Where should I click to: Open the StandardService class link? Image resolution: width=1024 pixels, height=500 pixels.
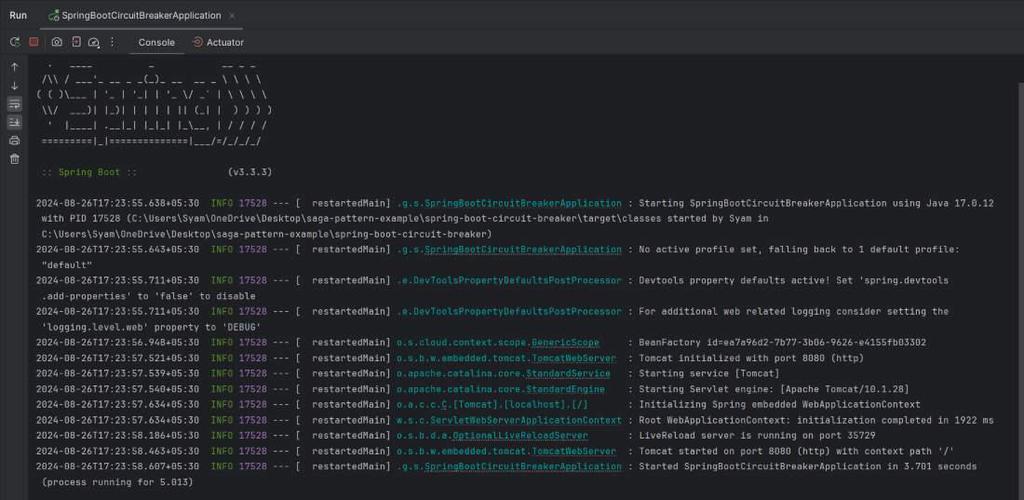[568, 373]
